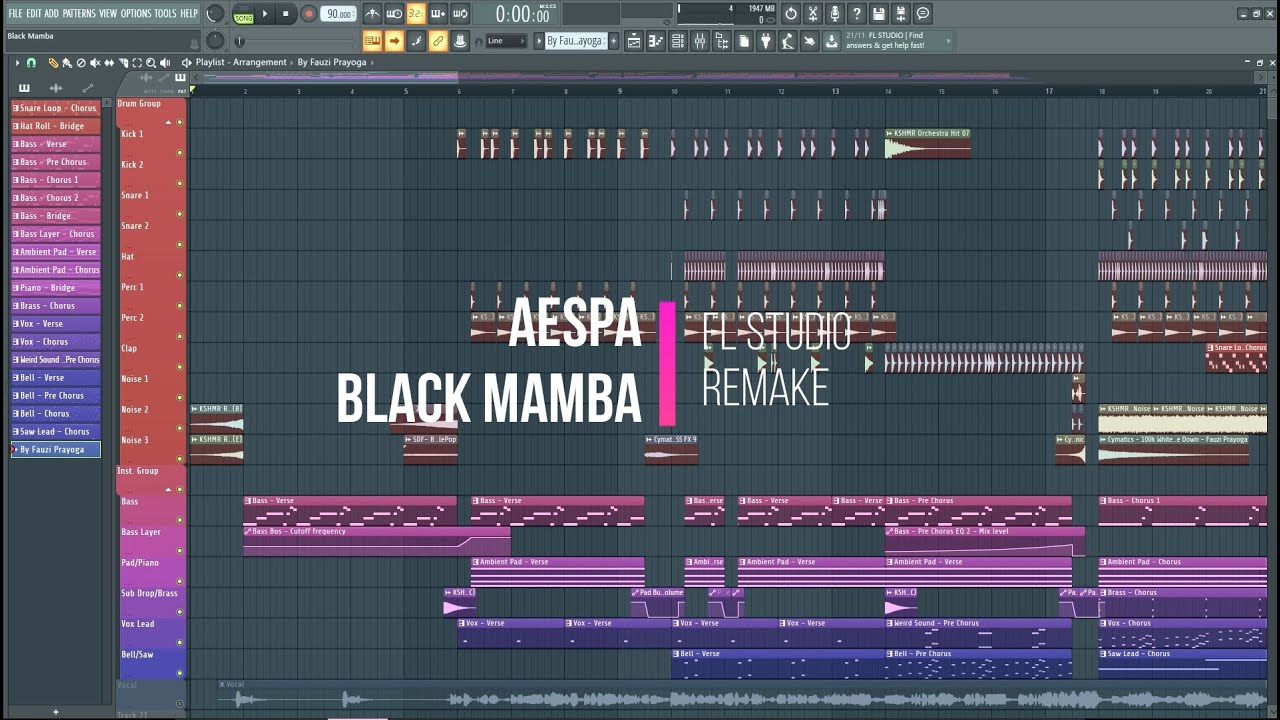Image resolution: width=1280 pixels, height=720 pixels.
Task: Open the tempo tapper icon
Action: (x=787, y=41)
